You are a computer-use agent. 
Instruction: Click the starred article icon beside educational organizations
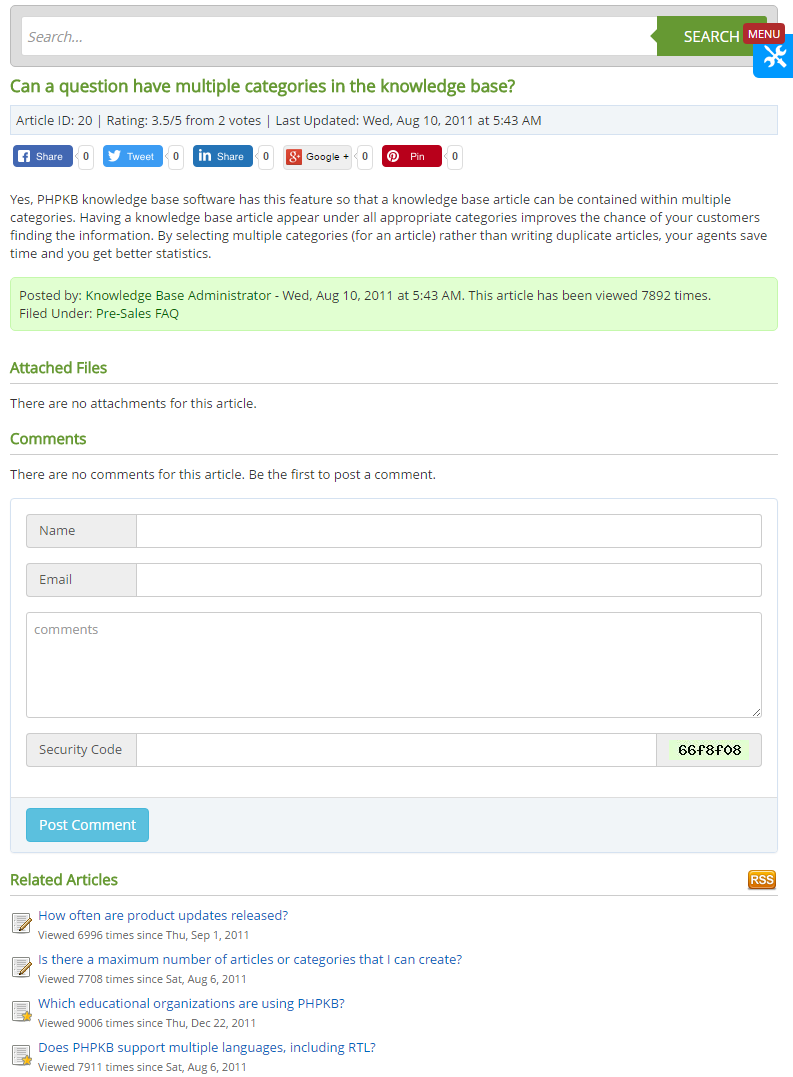[x=21, y=1011]
